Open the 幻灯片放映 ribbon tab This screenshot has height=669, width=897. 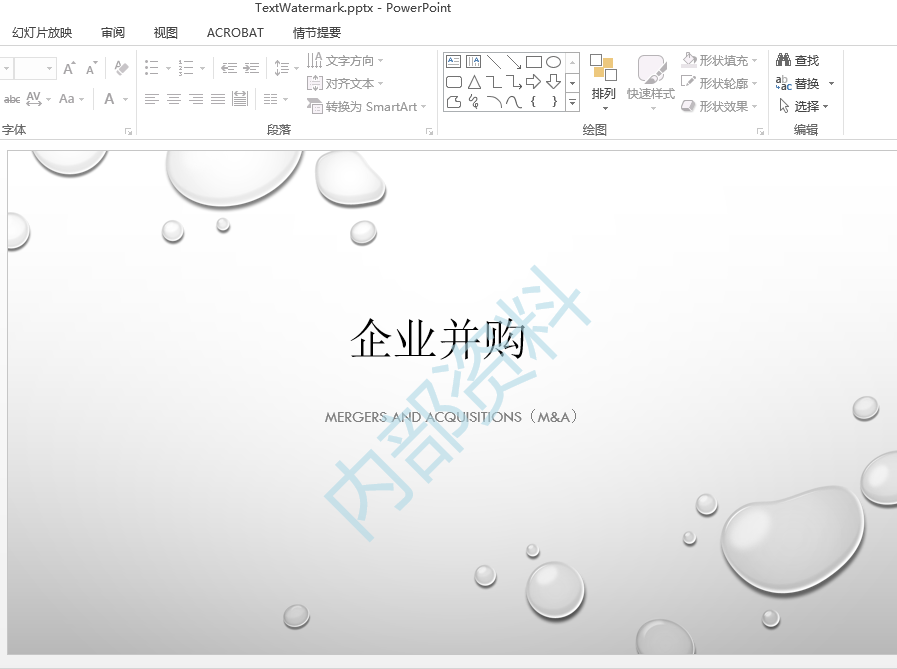tap(42, 33)
